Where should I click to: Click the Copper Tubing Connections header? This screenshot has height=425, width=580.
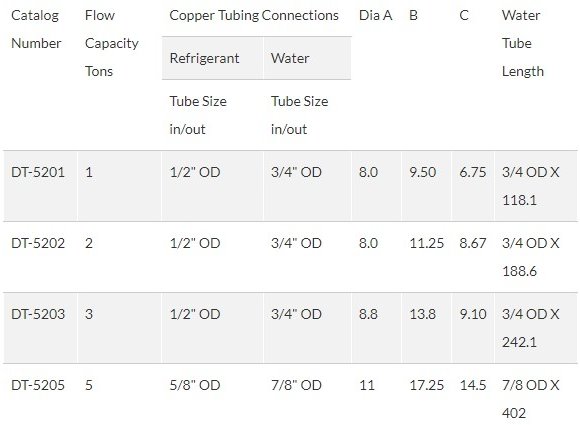(x=254, y=16)
